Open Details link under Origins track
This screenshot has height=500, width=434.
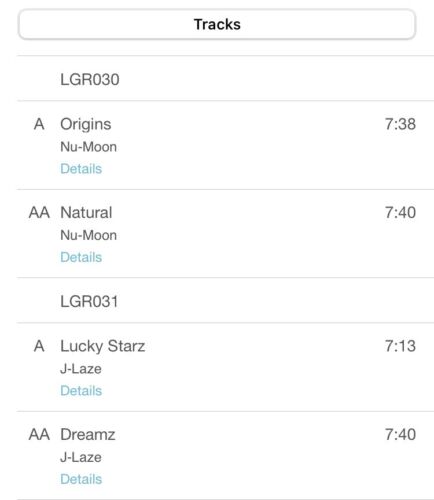(81, 169)
